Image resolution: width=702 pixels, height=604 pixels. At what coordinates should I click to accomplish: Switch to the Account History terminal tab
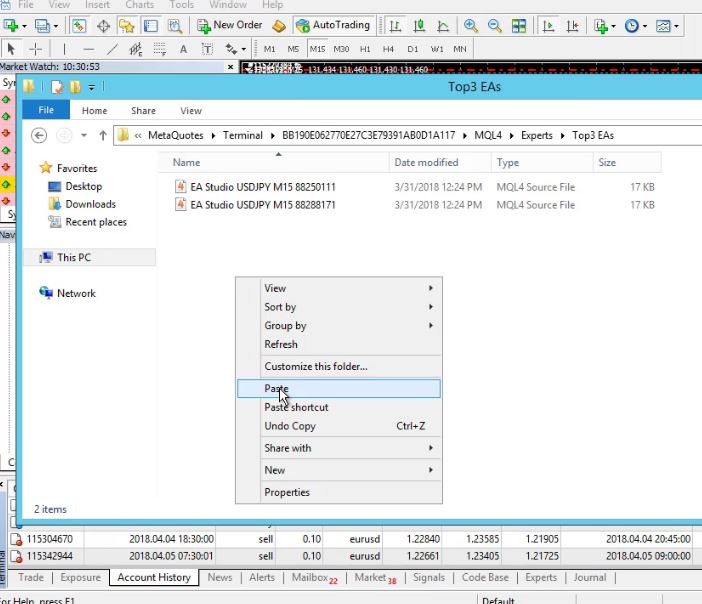point(154,578)
